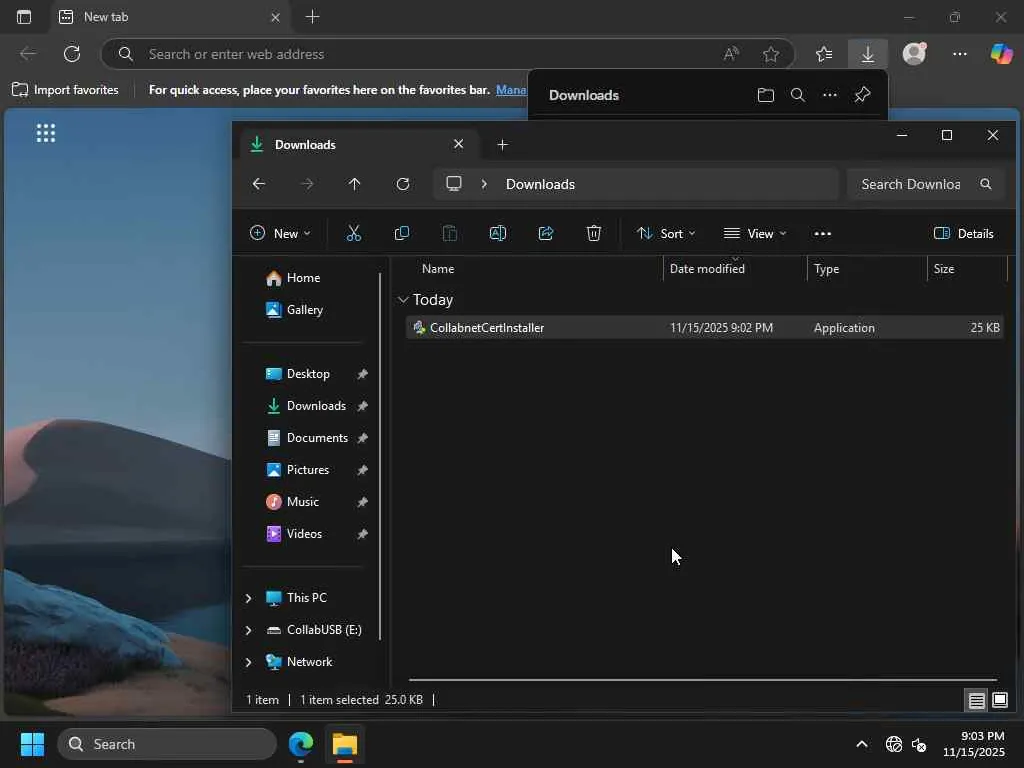
Task: Toggle the Details pane button
Action: click(x=963, y=233)
